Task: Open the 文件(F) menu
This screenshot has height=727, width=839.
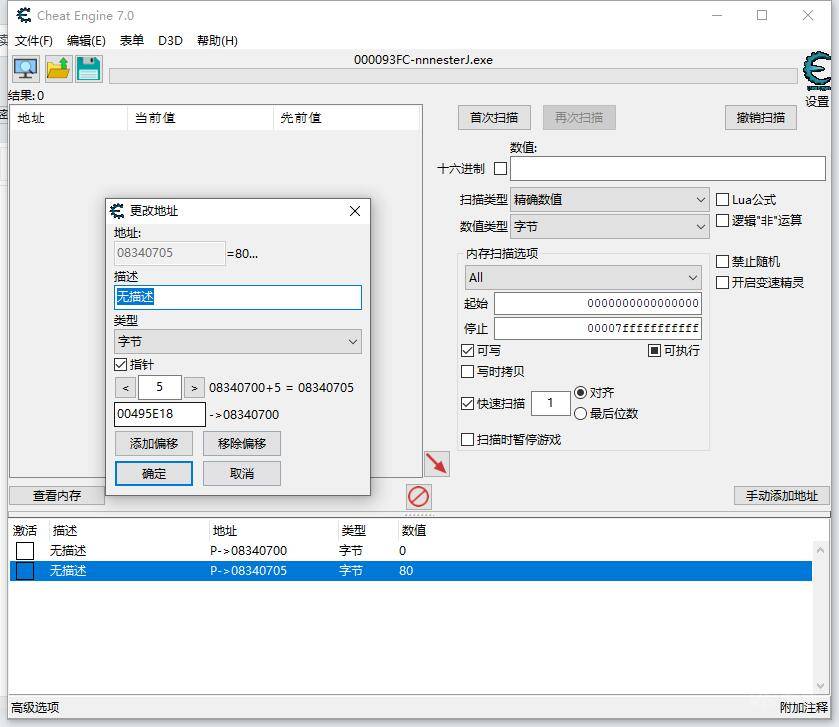Action: (x=34, y=41)
